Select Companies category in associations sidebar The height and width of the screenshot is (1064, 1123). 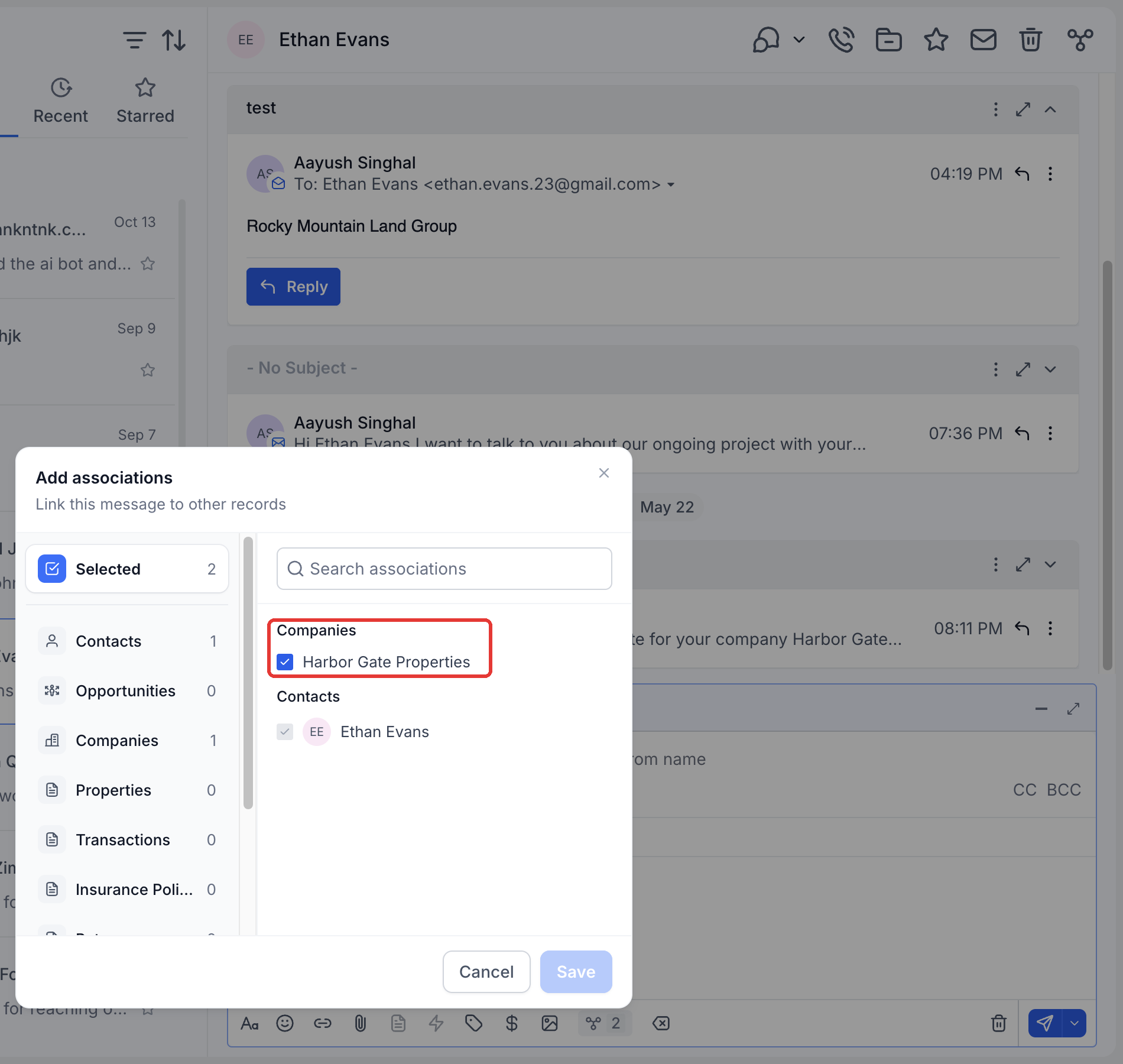coord(127,741)
